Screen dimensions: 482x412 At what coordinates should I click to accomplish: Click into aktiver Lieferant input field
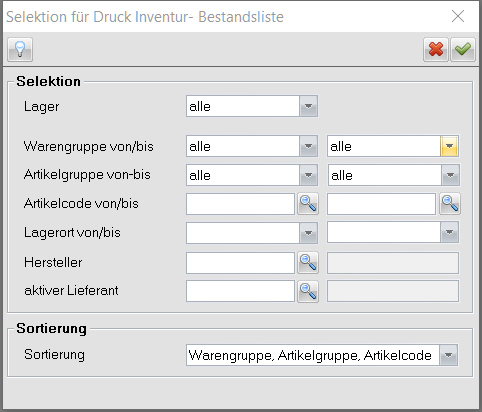coord(240,291)
